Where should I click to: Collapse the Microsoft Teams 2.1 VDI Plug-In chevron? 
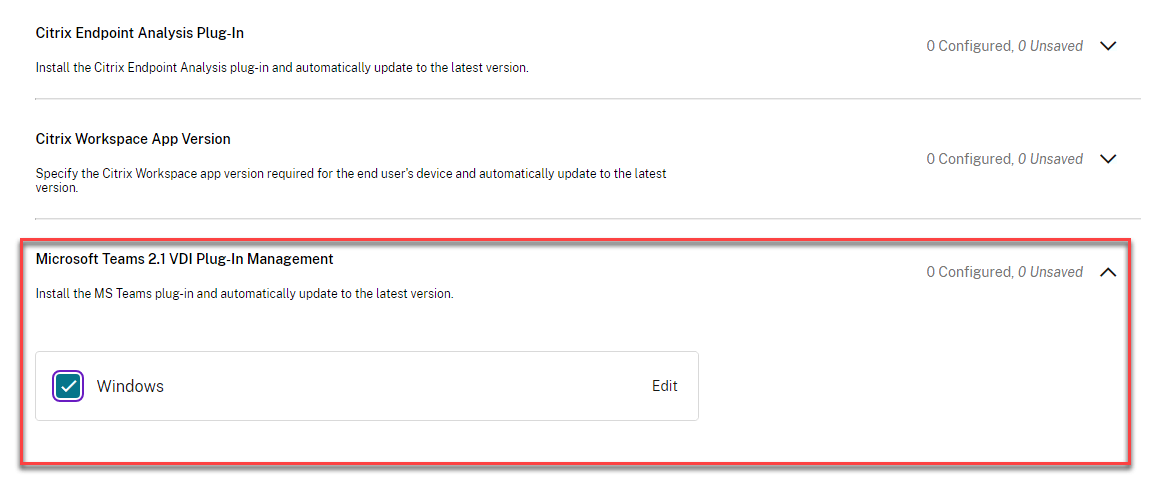pos(1107,272)
